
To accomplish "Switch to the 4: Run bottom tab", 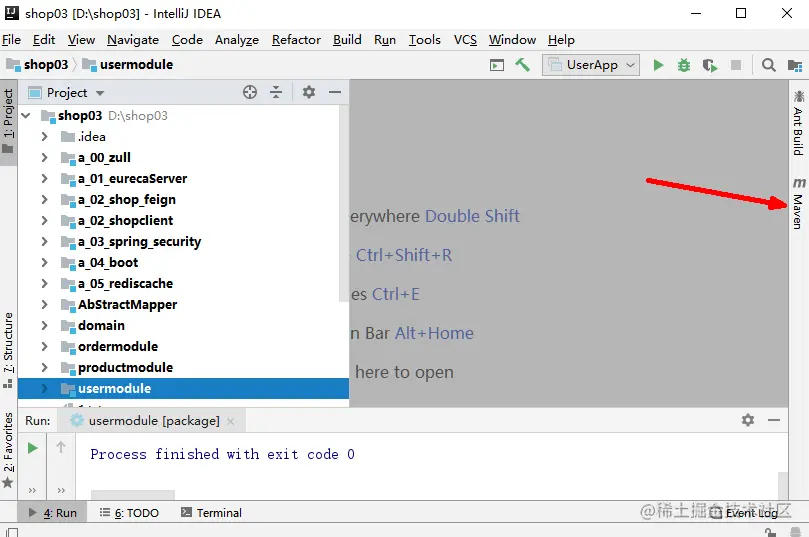I will click(53, 513).
